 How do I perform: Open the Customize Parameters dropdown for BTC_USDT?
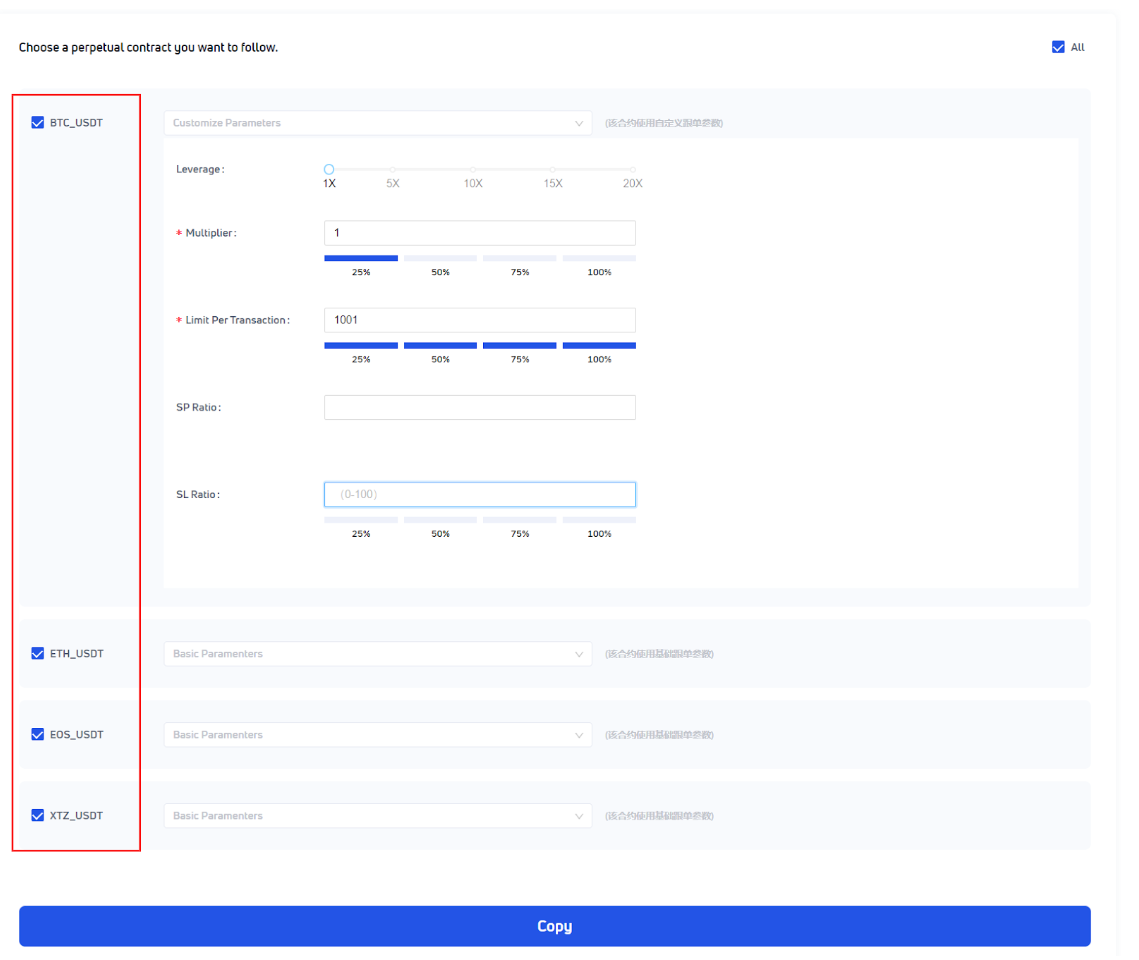(x=377, y=123)
